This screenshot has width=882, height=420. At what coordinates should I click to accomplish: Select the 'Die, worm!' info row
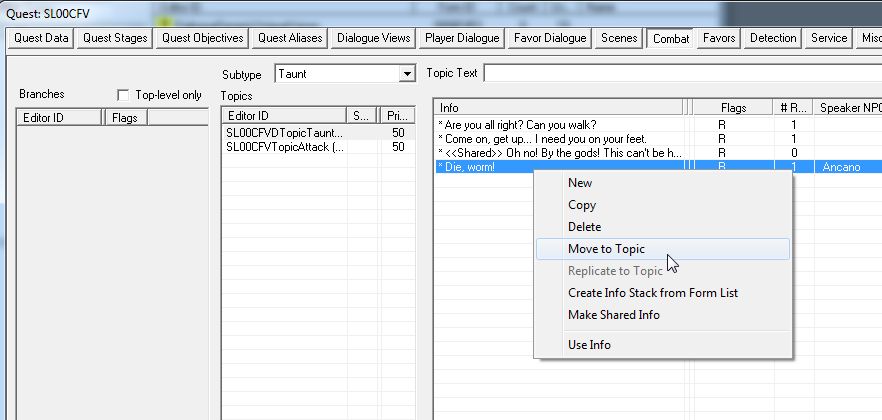[x=658, y=167]
